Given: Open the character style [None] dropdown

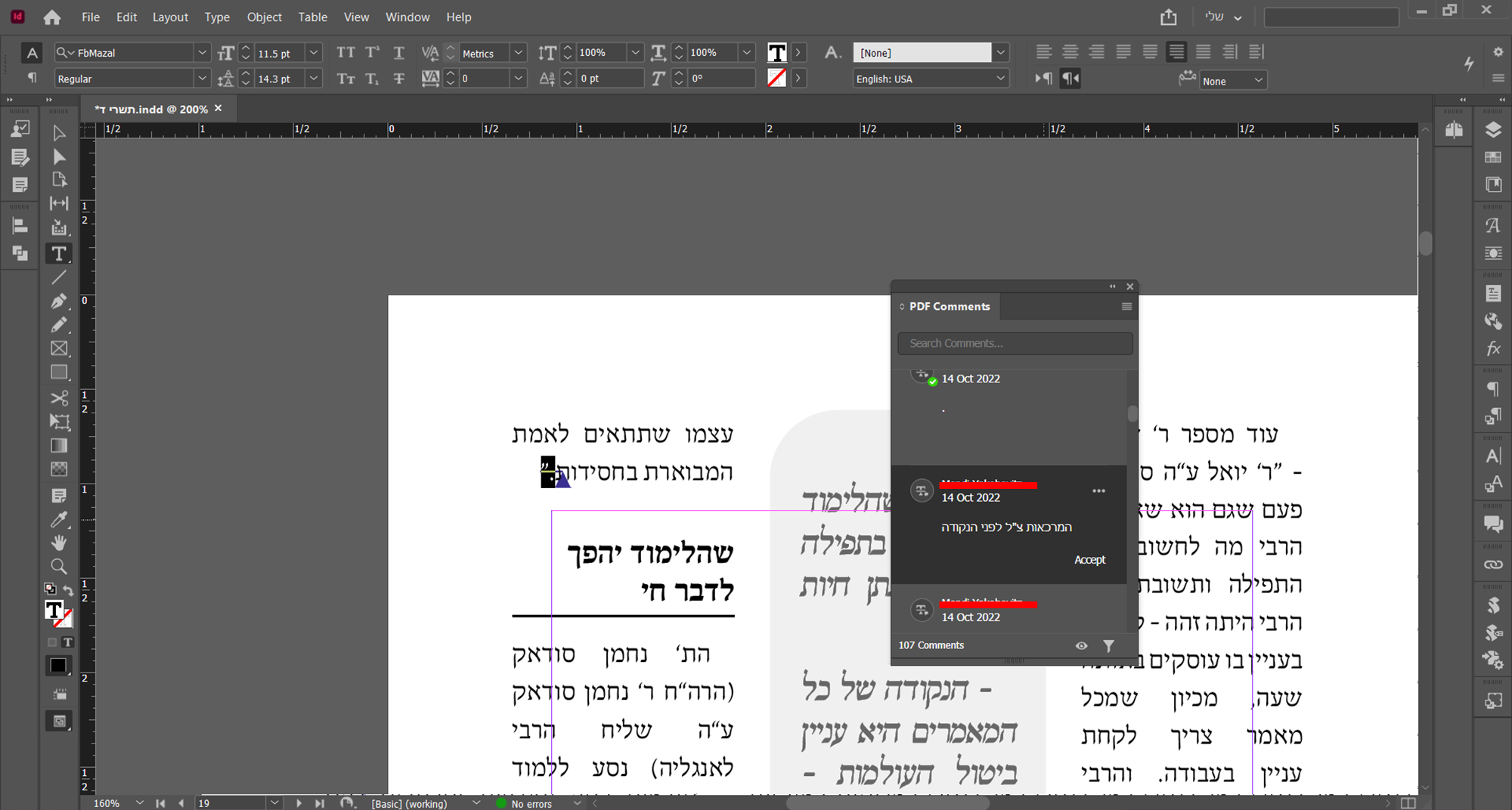Looking at the screenshot, I should (1001, 53).
